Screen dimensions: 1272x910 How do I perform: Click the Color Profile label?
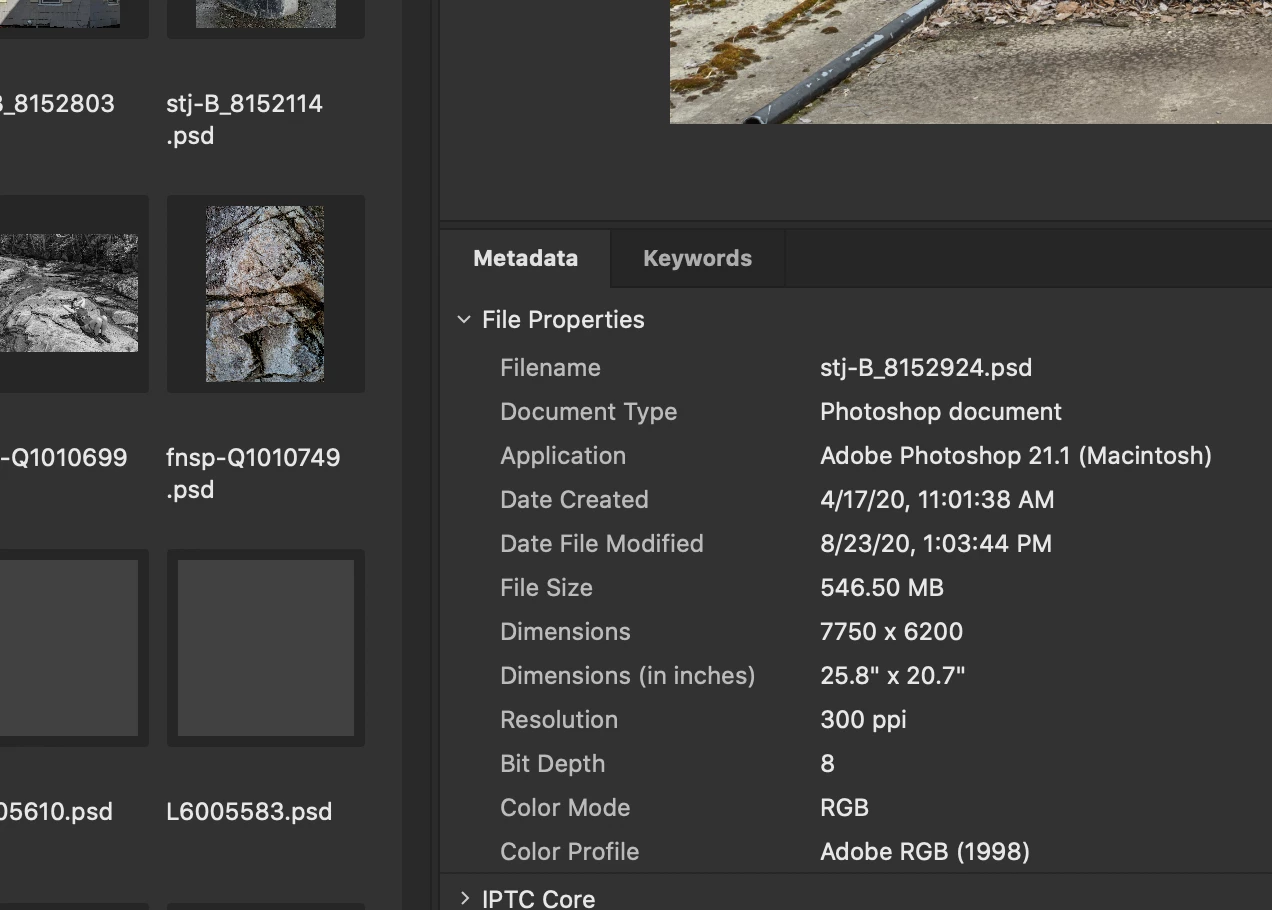(569, 852)
